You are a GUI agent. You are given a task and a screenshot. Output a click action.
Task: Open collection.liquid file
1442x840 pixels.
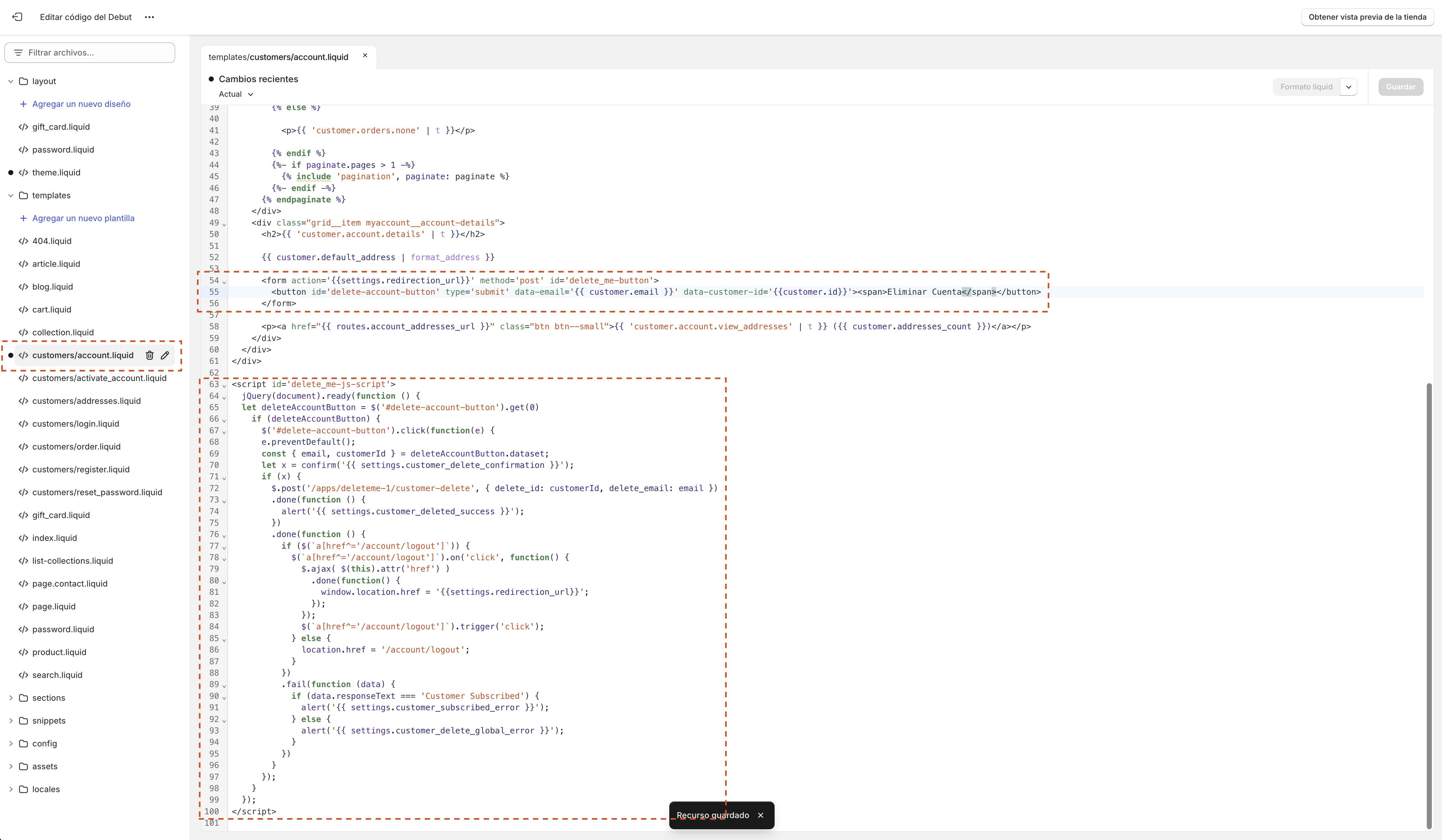pyautogui.click(x=63, y=332)
